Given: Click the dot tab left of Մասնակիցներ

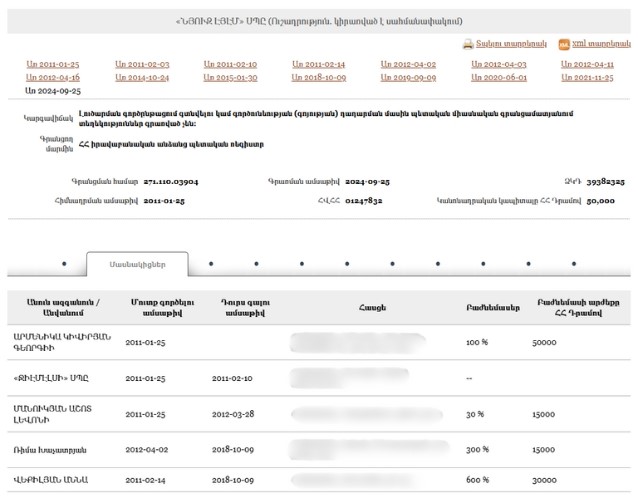Looking at the screenshot, I should [64, 265].
